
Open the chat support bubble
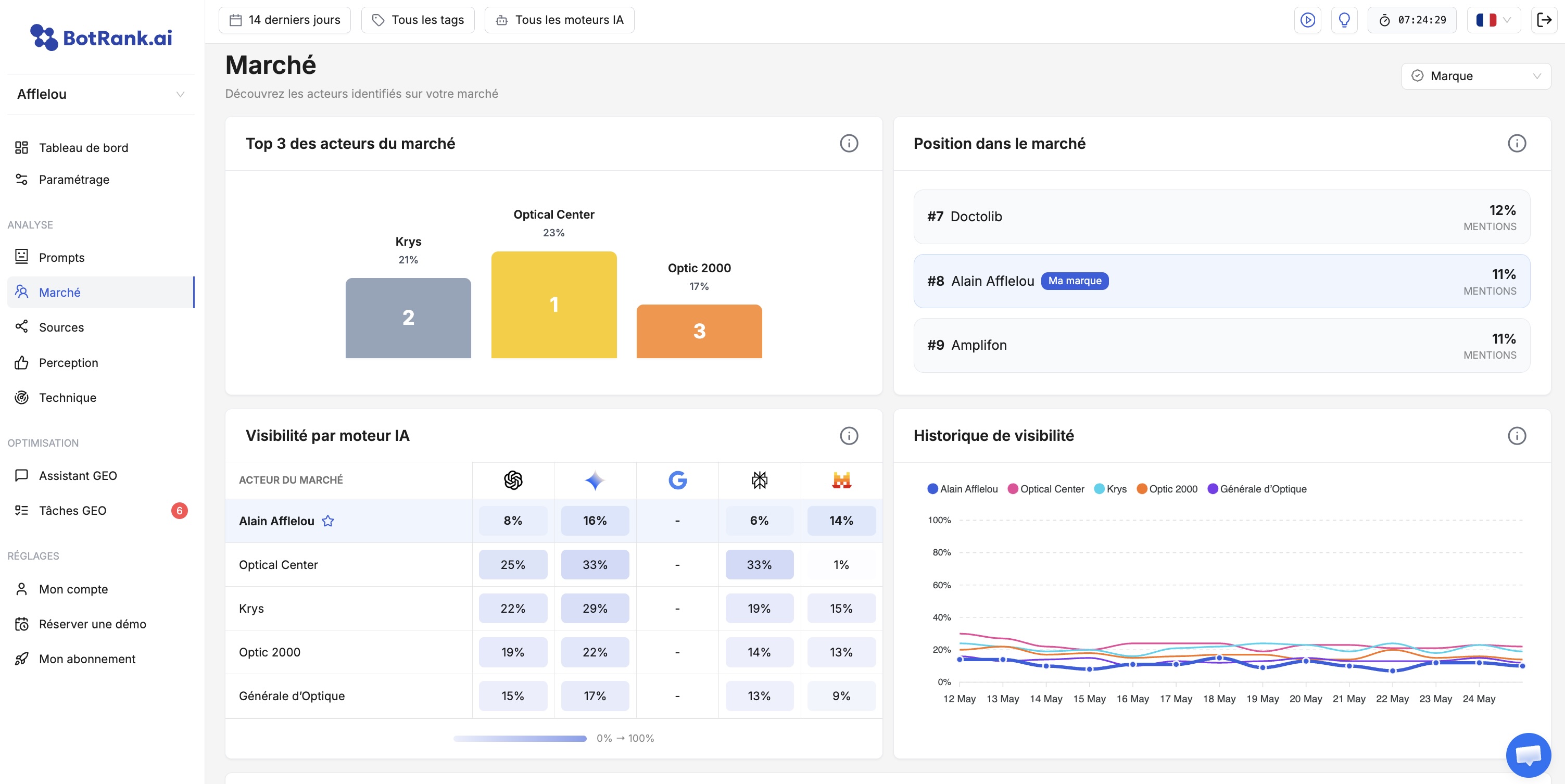1528,755
